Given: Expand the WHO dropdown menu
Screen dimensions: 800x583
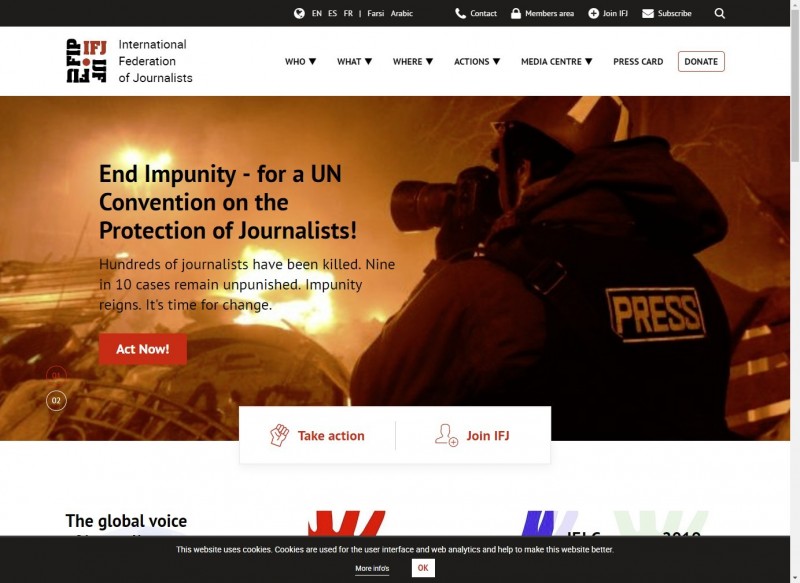Looking at the screenshot, I should tap(300, 62).
